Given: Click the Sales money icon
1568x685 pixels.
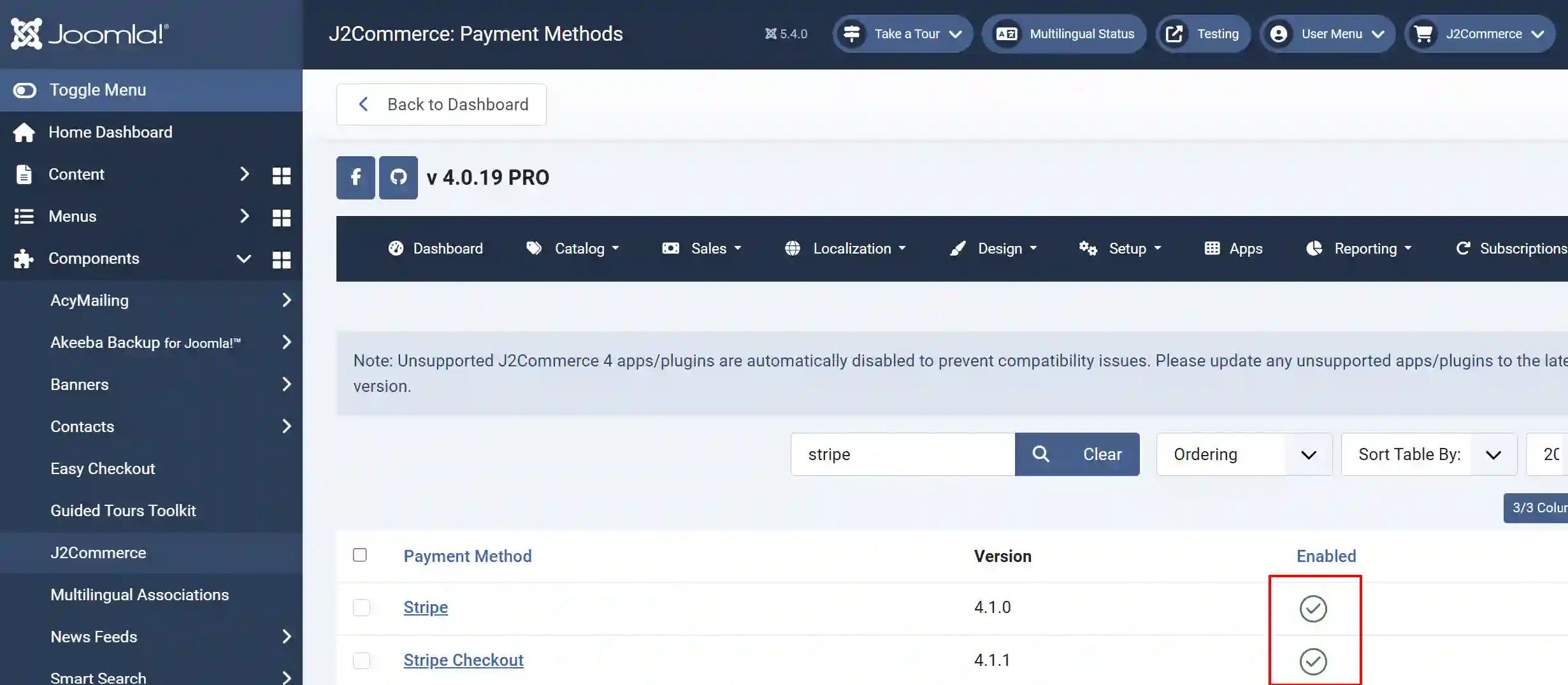Looking at the screenshot, I should coord(670,249).
